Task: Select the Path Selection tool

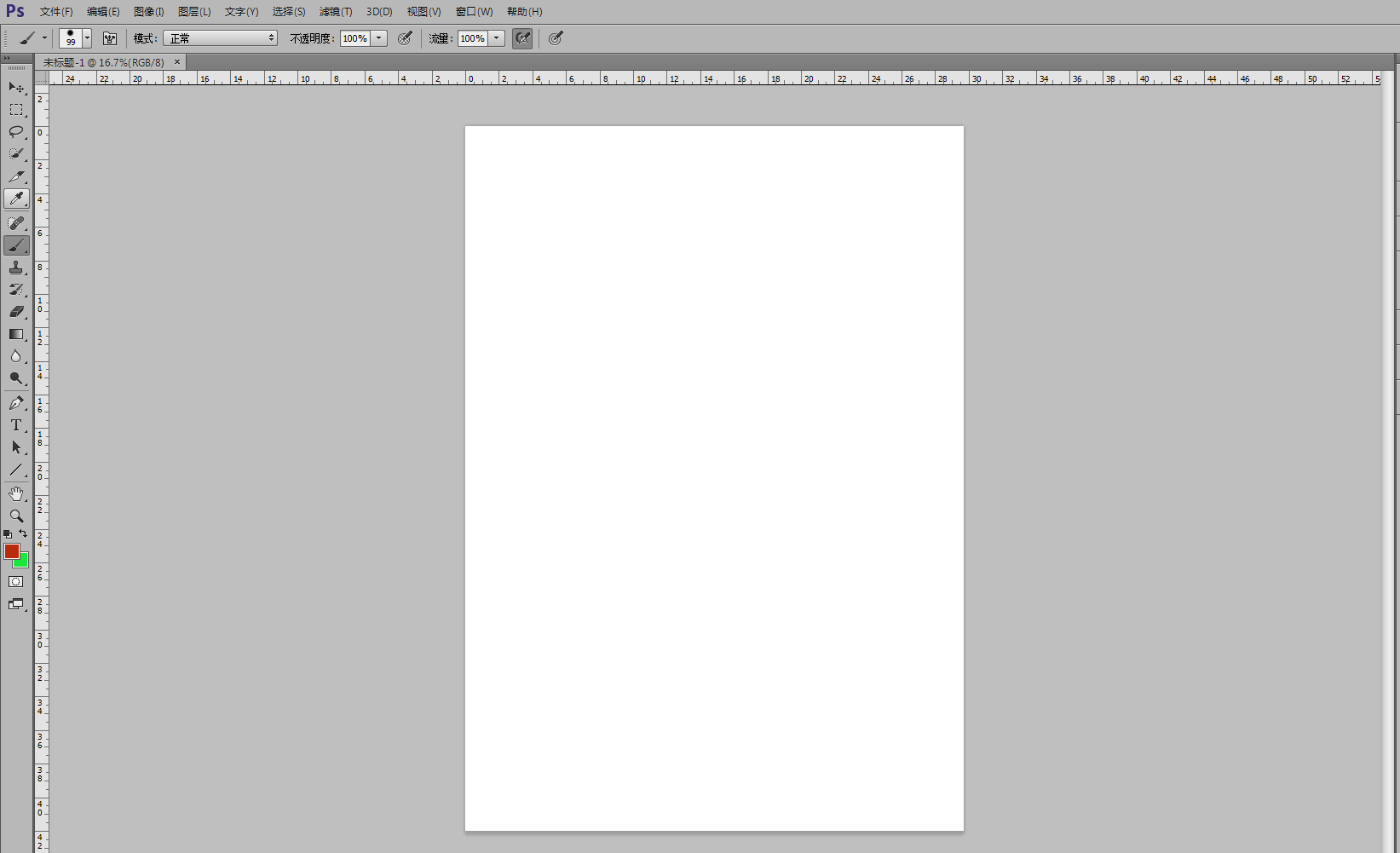Action: pos(16,447)
